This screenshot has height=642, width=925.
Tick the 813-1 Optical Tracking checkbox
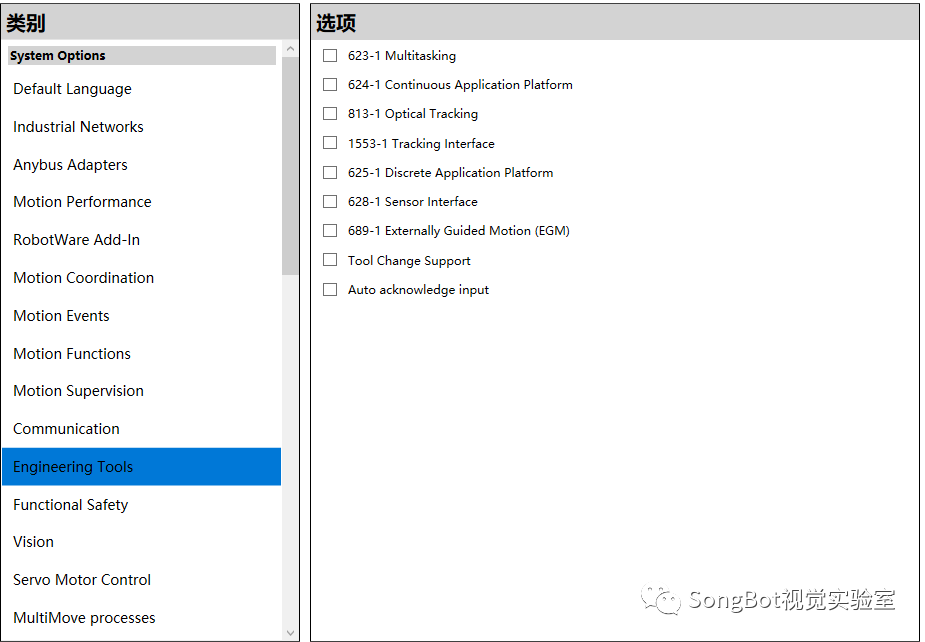point(330,113)
